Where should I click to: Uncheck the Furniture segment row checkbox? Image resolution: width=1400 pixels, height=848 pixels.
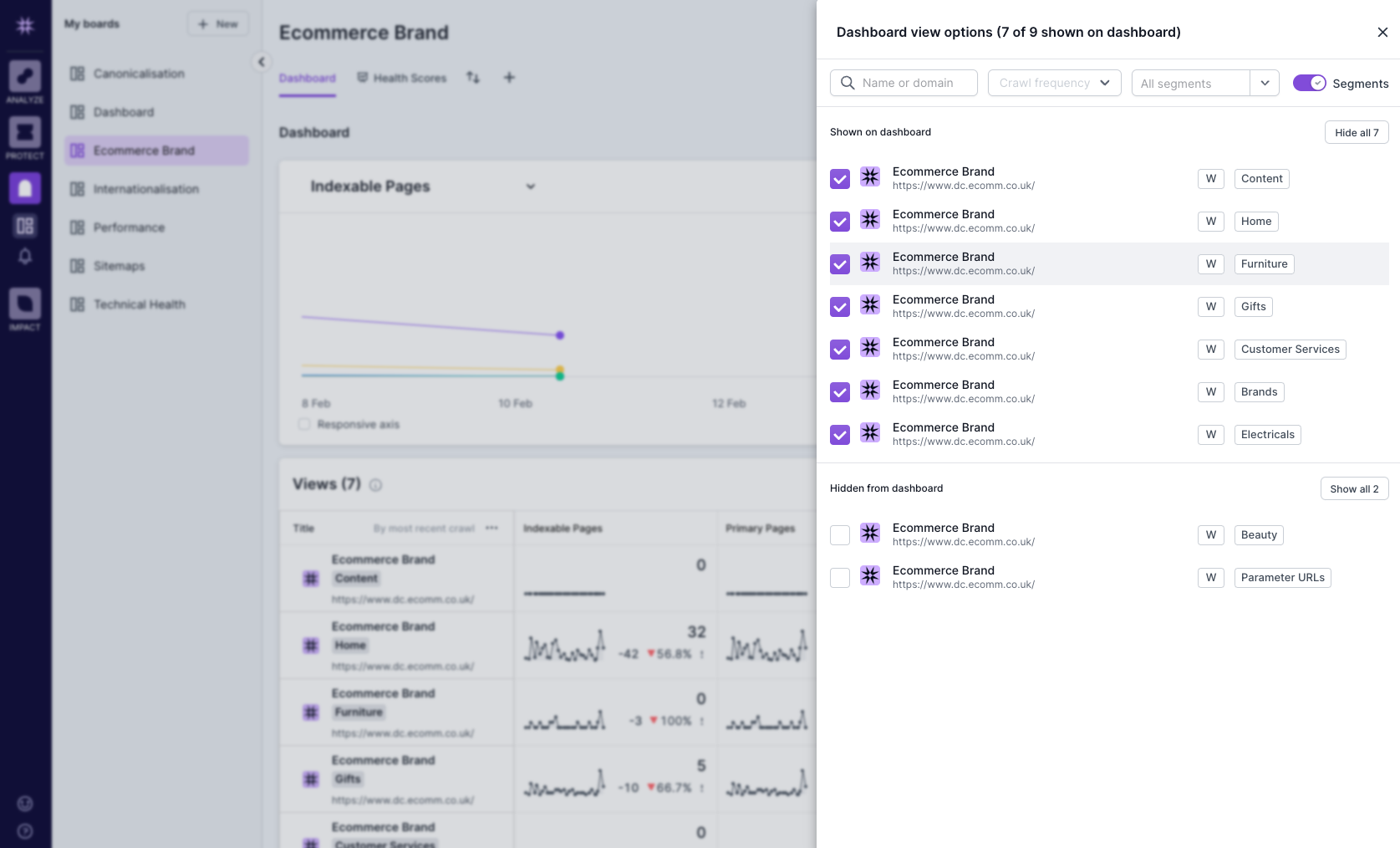pos(839,263)
